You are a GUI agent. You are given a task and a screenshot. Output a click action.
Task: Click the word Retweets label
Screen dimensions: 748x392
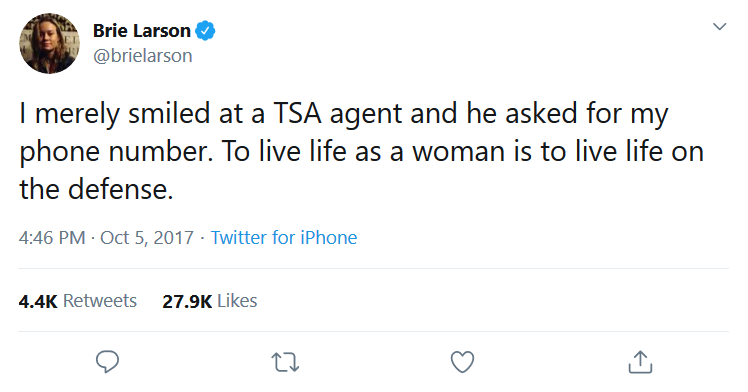(100, 301)
